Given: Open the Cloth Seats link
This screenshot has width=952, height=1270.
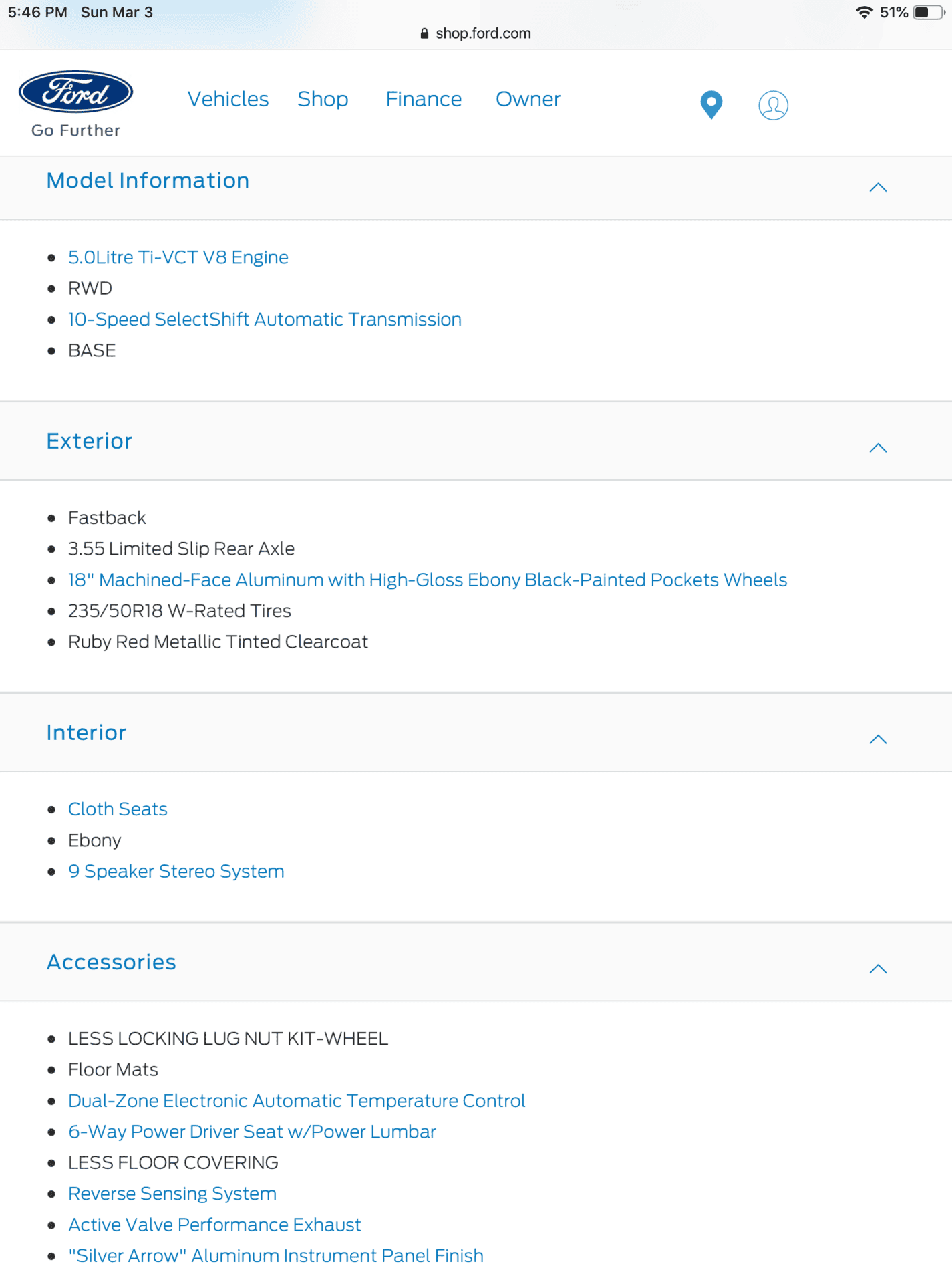Looking at the screenshot, I should point(118,809).
